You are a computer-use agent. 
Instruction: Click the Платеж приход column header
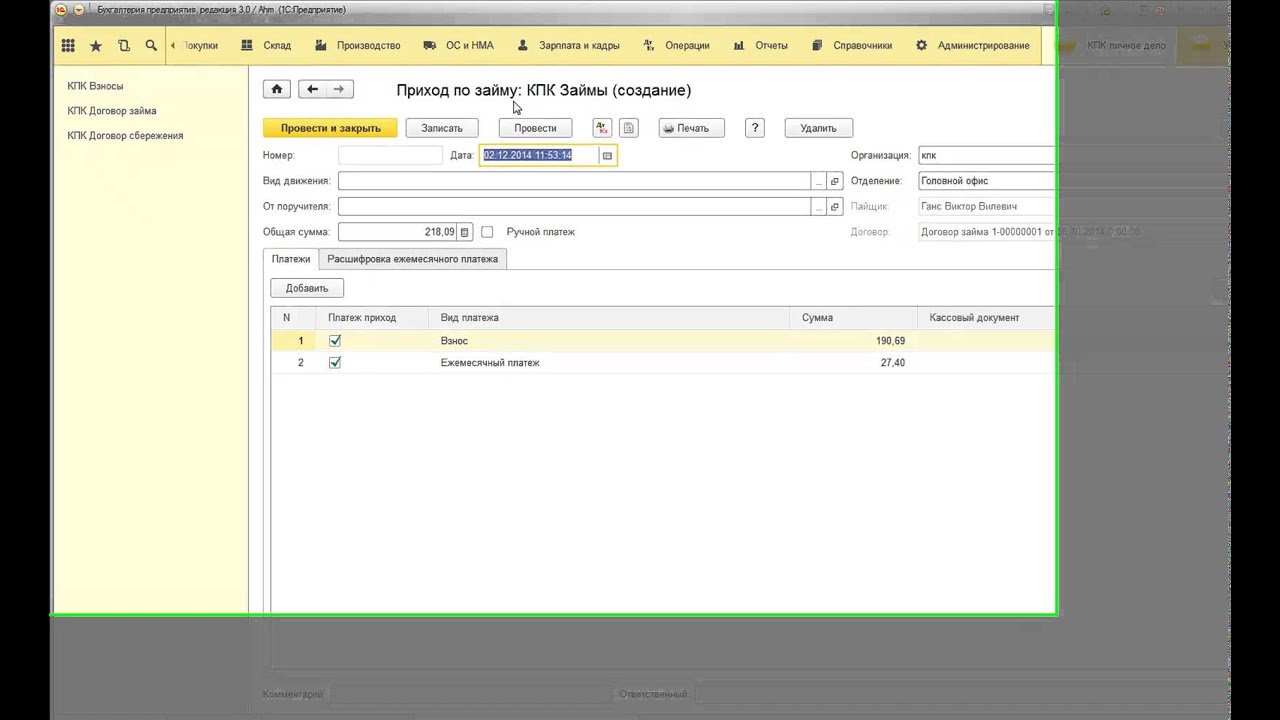click(373, 318)
